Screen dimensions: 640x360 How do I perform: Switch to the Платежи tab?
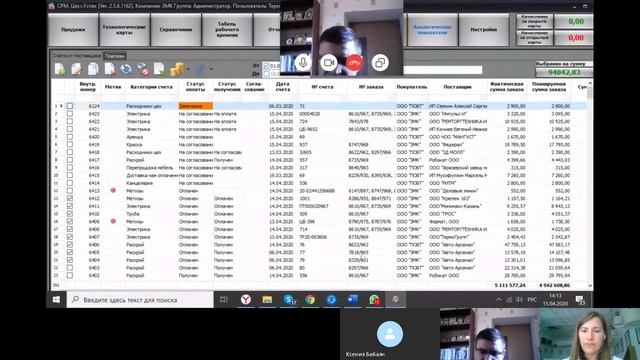pos(114,56)
